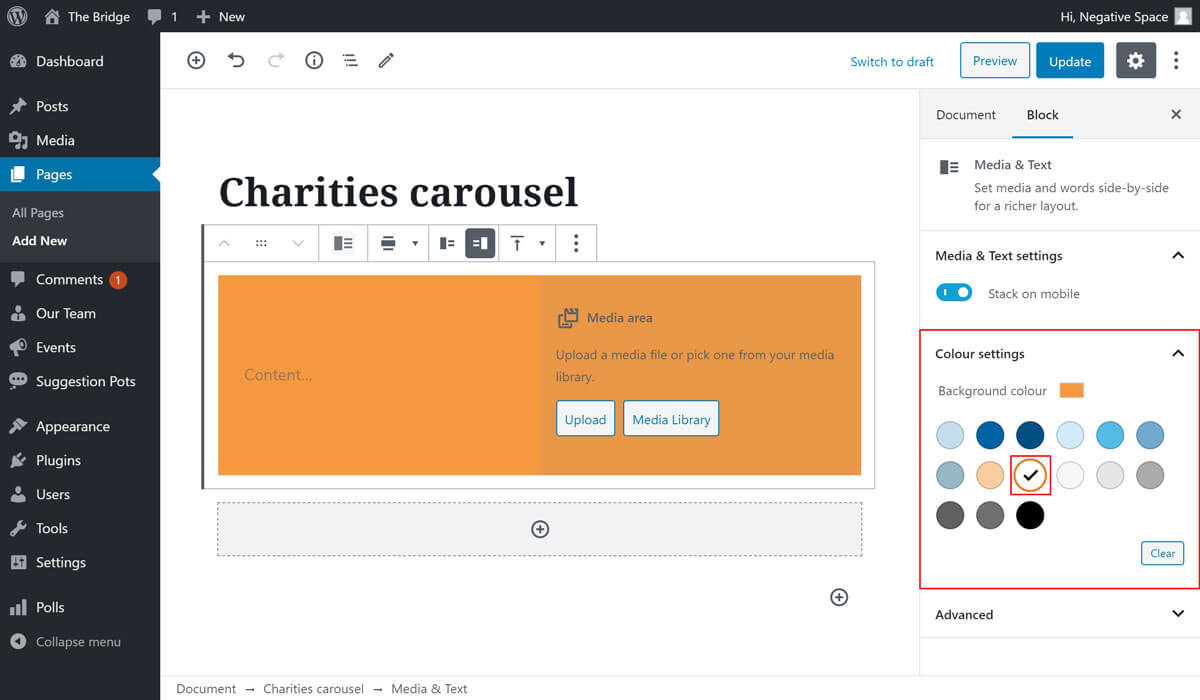Expand the Advanced section

(x=1177, y=615)
